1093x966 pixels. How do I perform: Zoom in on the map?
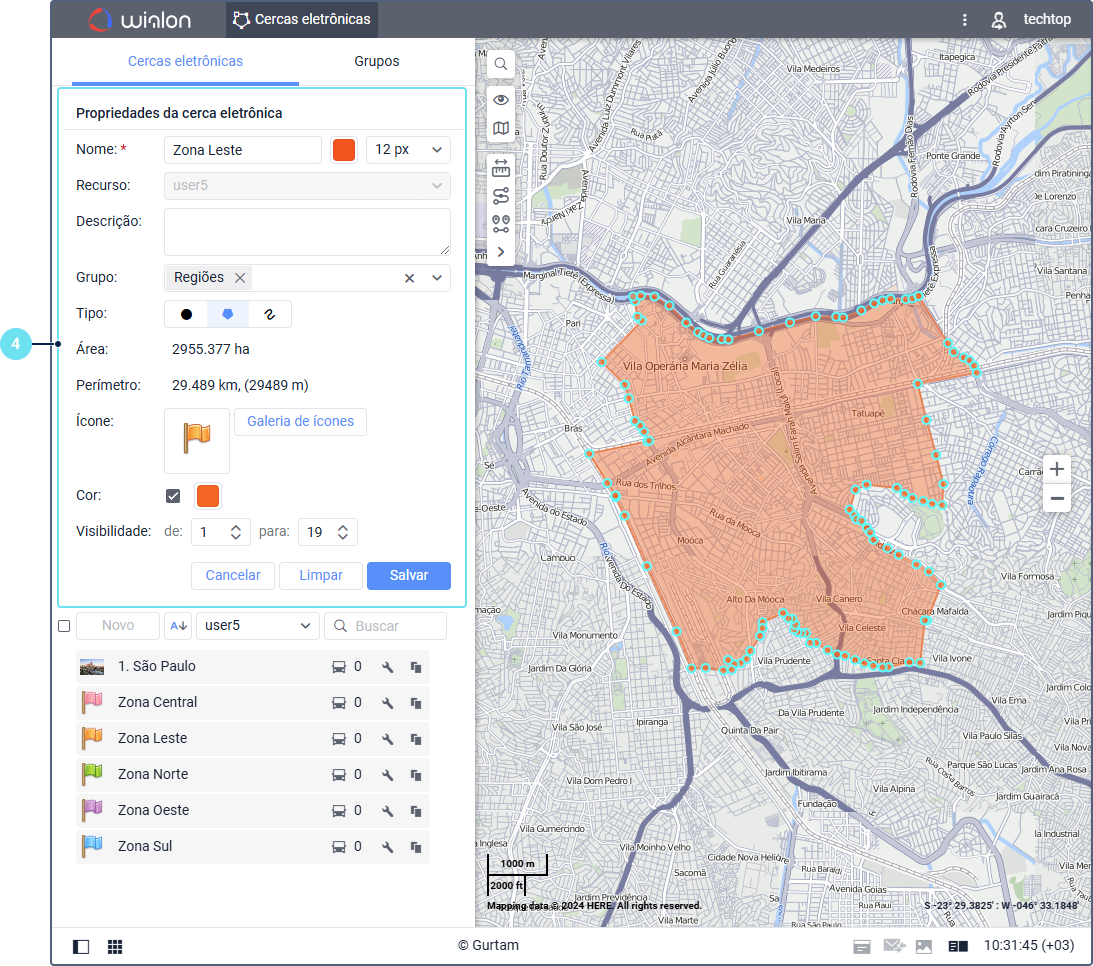click(1057, 469)
